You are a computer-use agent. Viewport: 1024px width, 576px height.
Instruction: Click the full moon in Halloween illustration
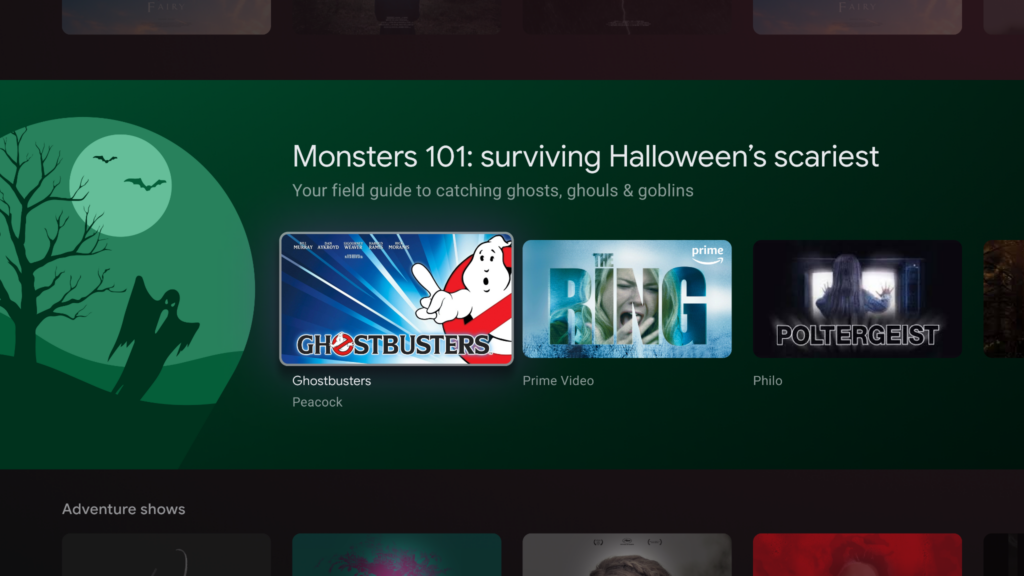point(121,185)
